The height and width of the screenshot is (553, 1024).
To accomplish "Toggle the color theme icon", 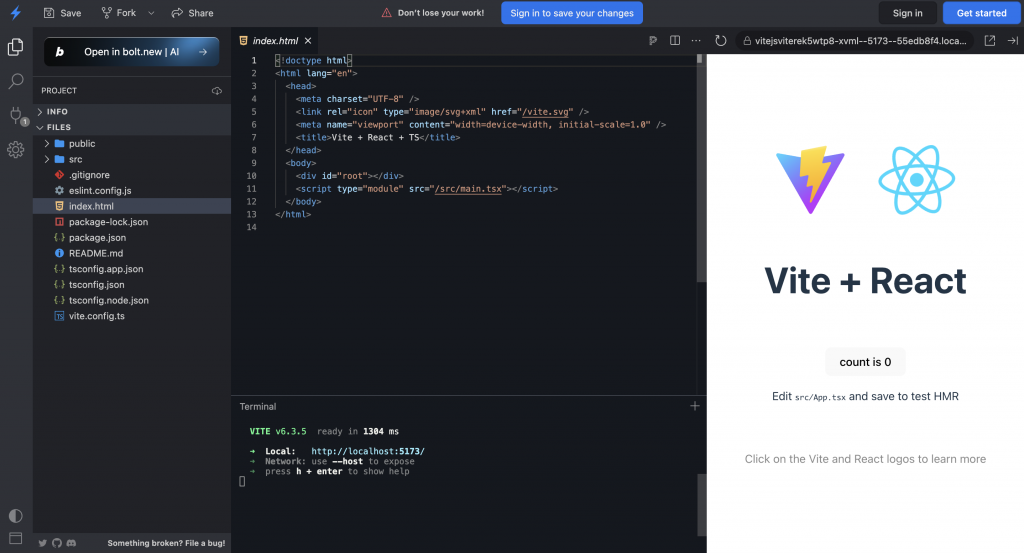I will (16, 516).
